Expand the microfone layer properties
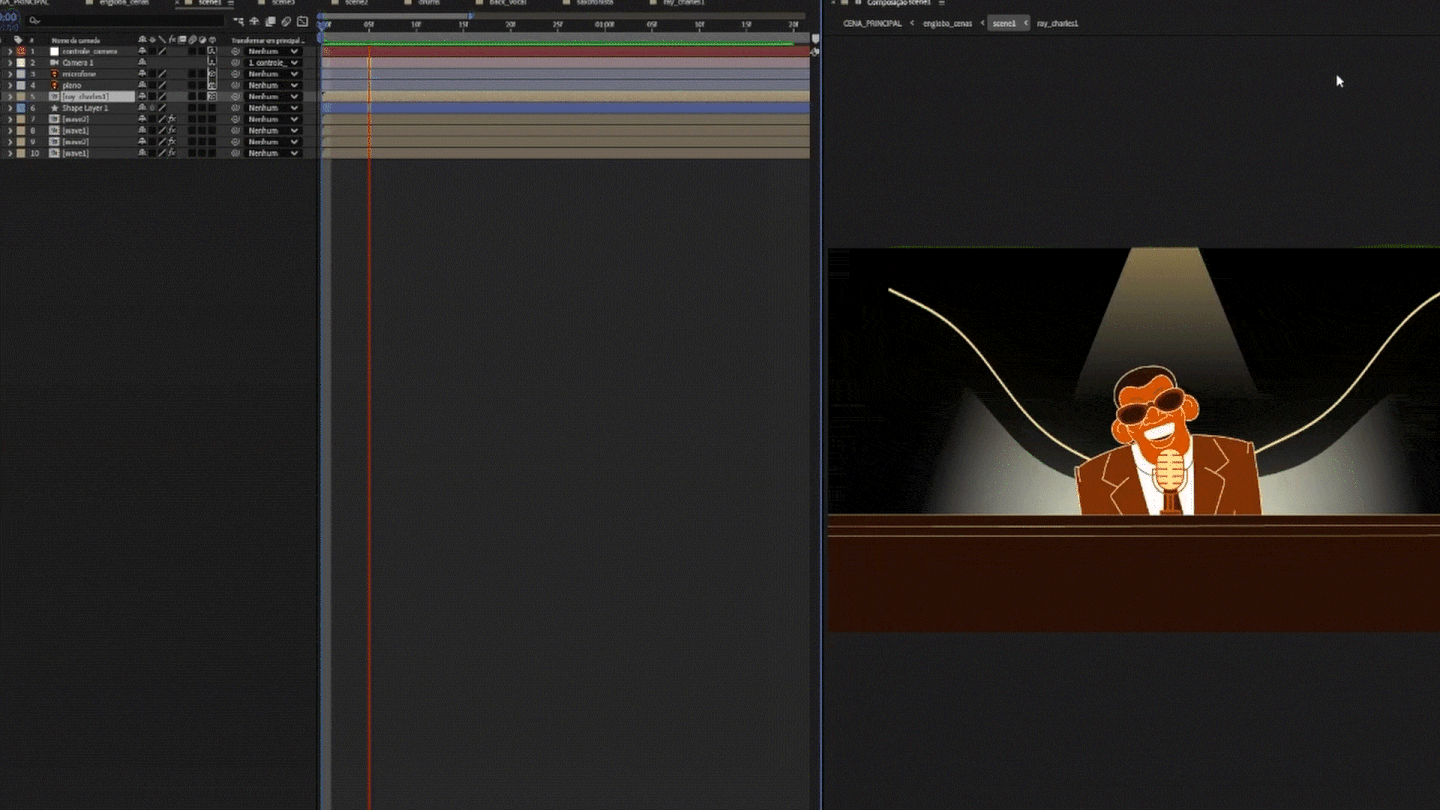The image size is (1440, 810). (10, 74)
